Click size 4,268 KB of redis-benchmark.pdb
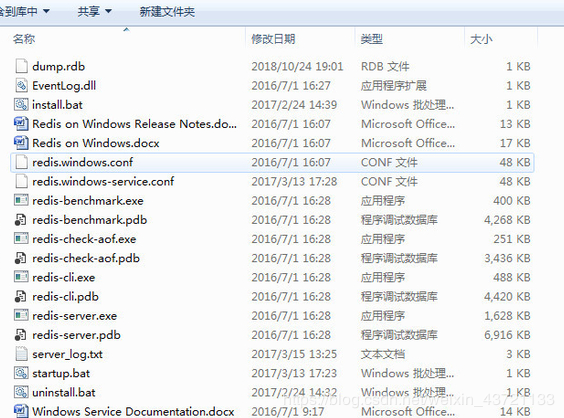Screen dimensions: 564x418 click(x=507, y=220)
